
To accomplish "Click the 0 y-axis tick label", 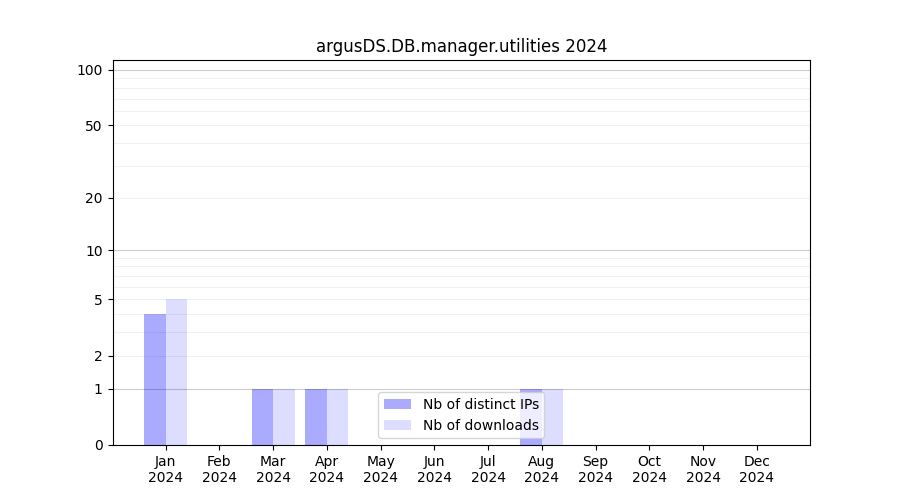I will [98, 445].
